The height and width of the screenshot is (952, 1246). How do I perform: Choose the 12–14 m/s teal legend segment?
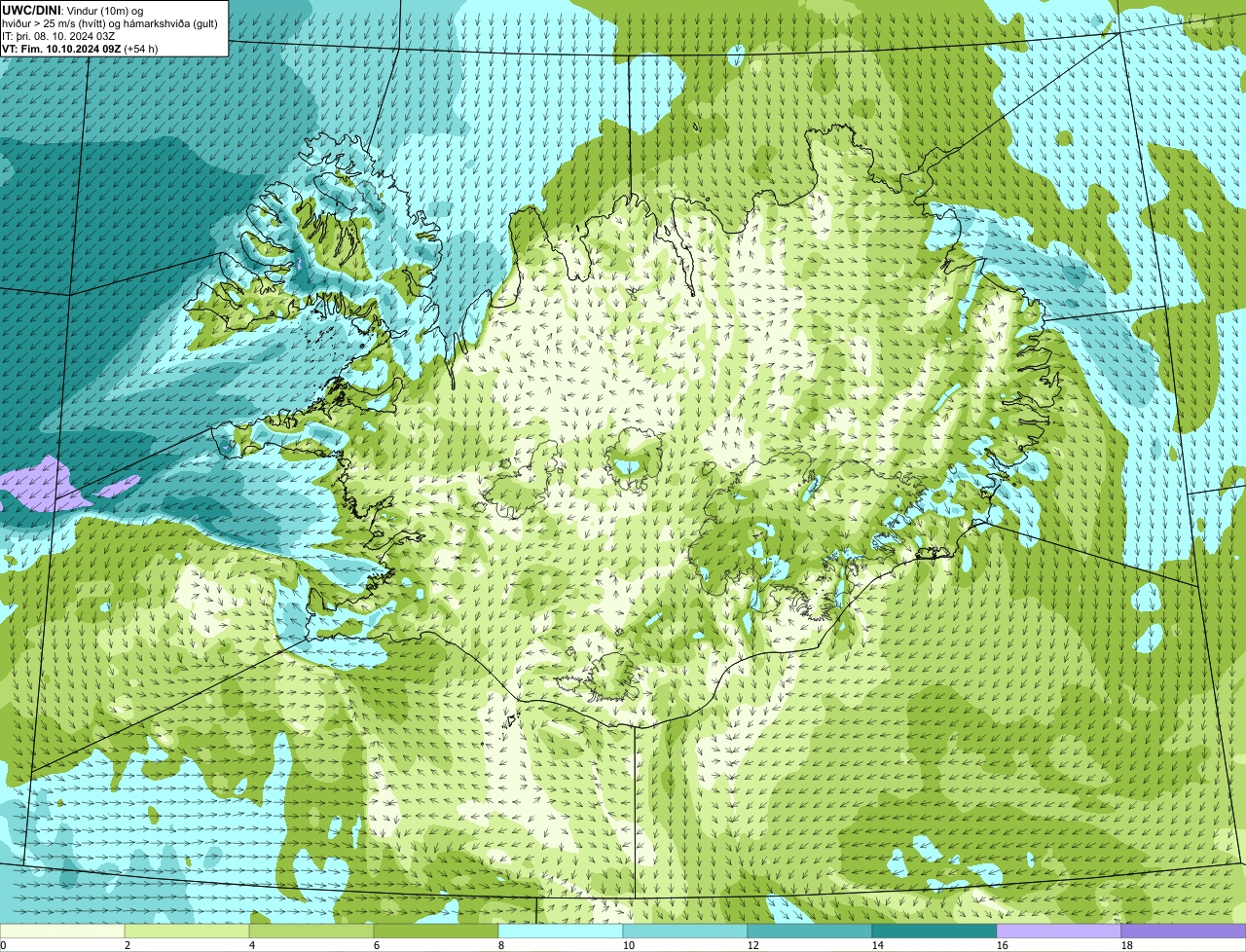coord(810,932)
